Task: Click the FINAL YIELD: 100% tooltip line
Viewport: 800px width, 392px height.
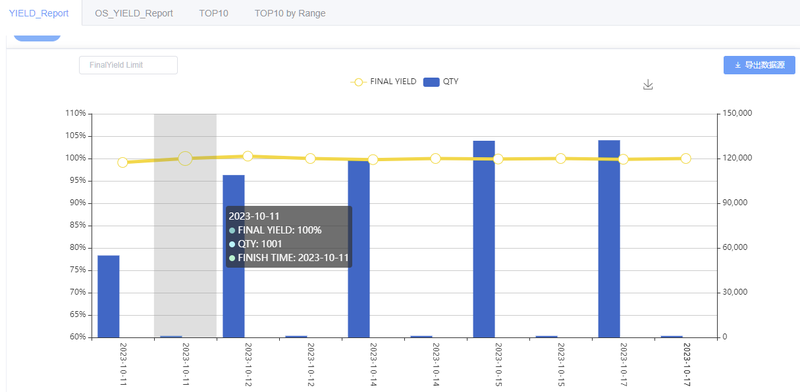Action: (276, 230)
